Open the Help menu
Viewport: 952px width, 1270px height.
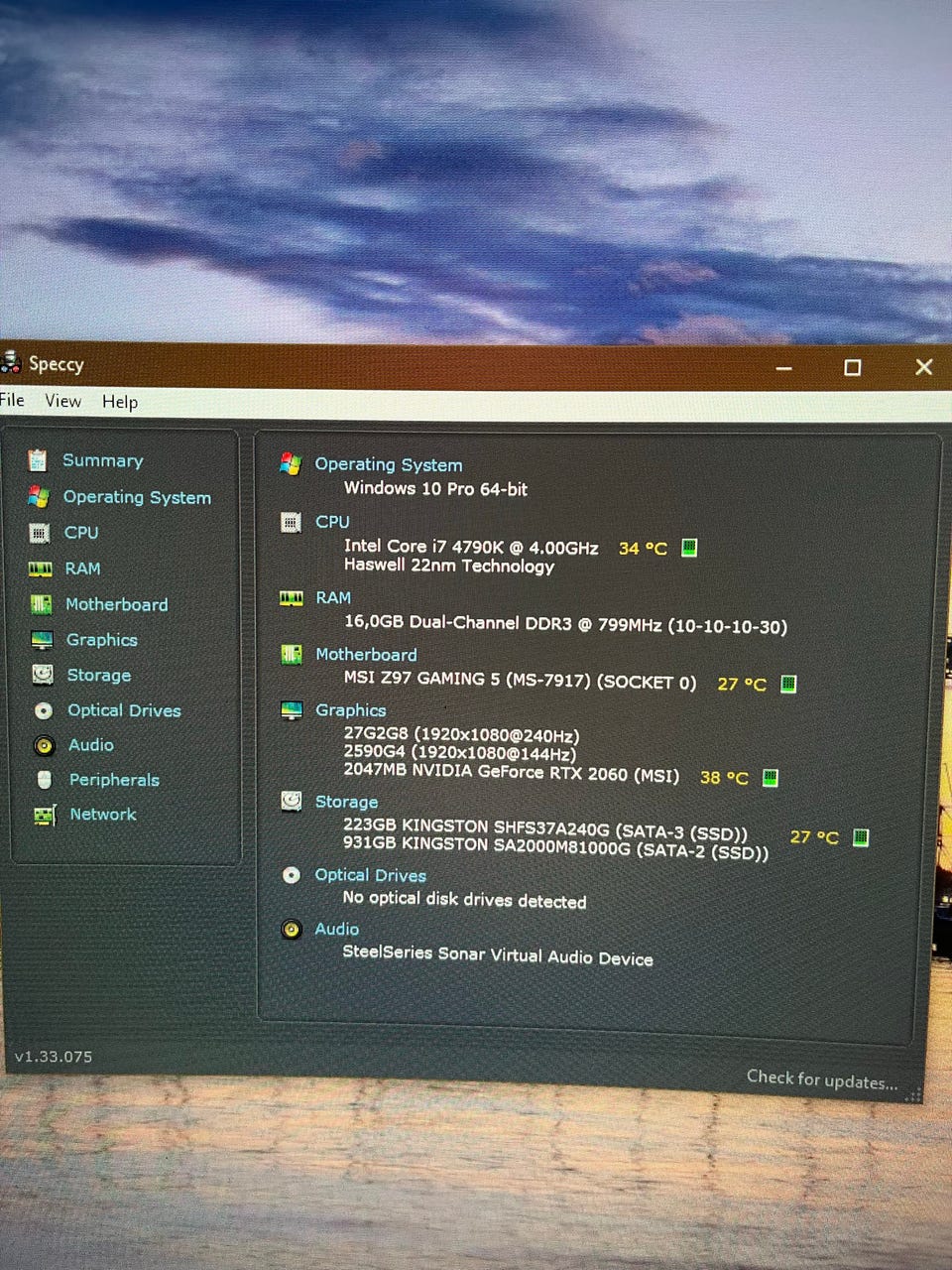tap(120, 402)
